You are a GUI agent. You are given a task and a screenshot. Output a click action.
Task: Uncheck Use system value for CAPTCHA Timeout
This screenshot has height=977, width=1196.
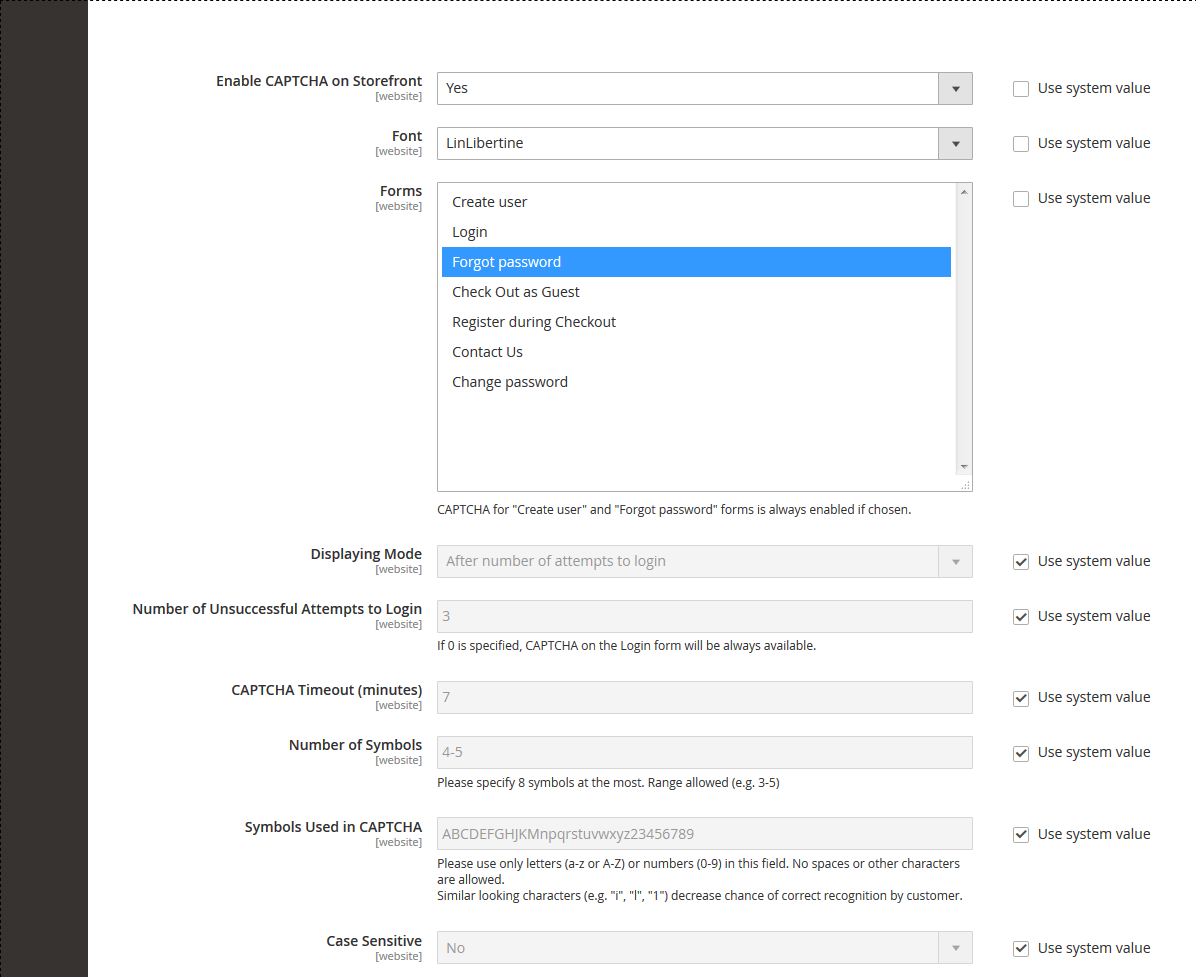pyautogui.click(x=1021, y=698)
